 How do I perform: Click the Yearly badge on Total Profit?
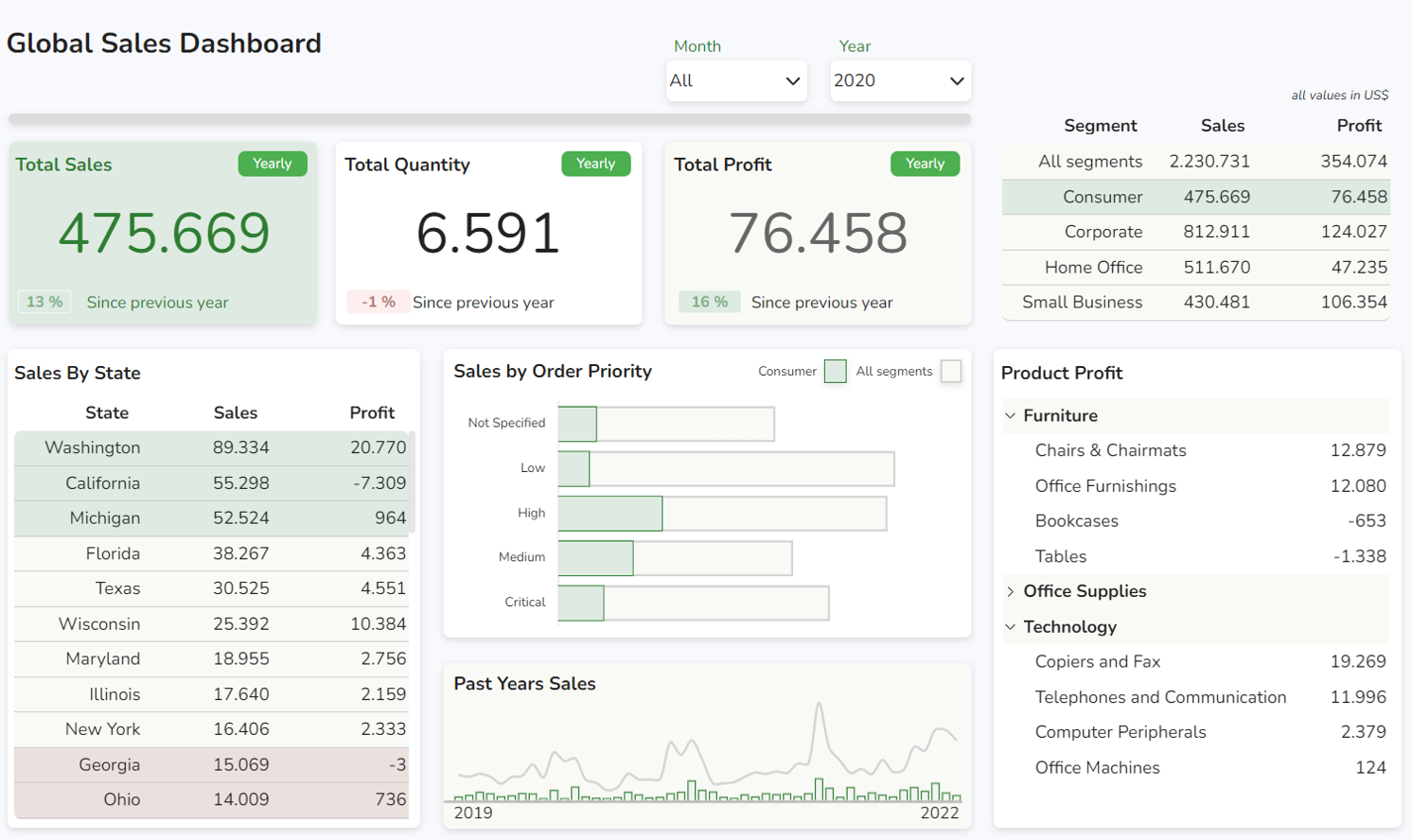[925, 164]
